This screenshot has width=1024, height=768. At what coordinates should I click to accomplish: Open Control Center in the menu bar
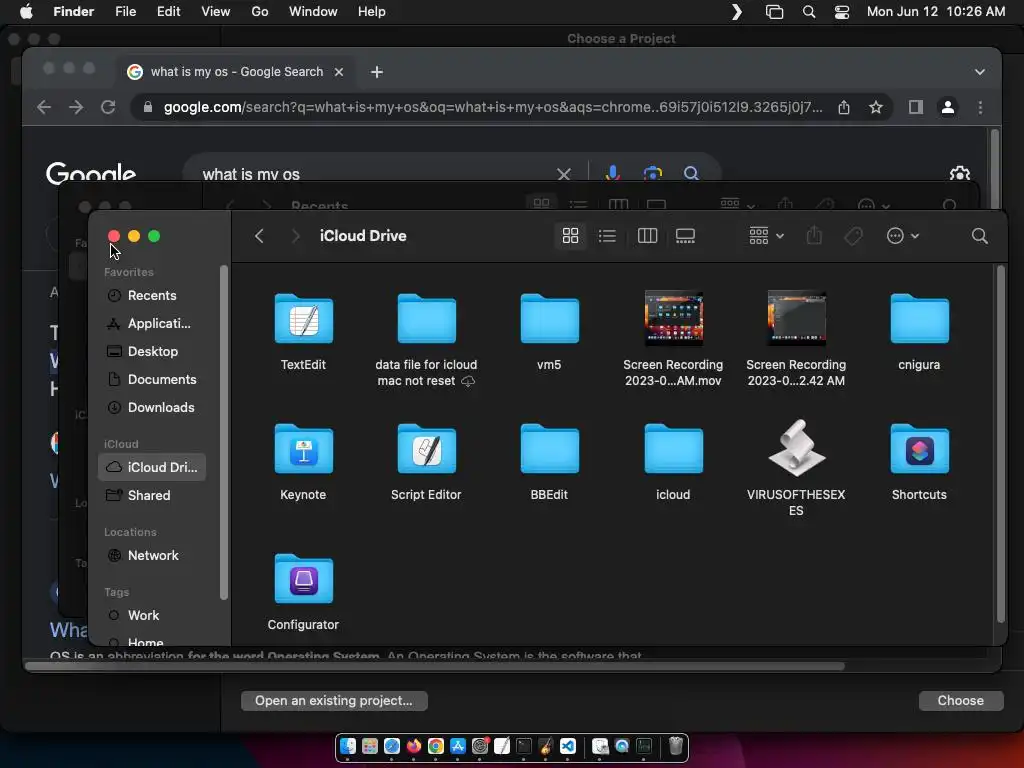[x=842, y=12]
